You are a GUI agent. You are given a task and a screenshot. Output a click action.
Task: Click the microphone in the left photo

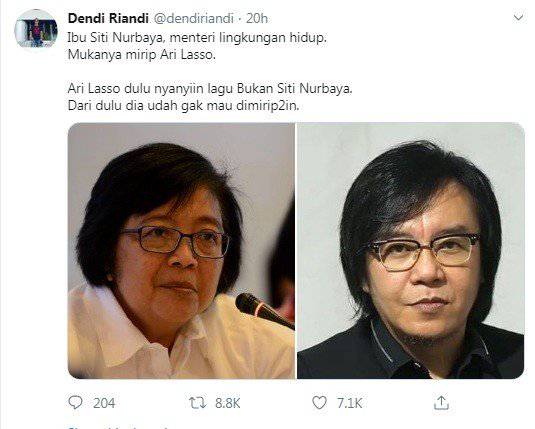pos(264,311)
